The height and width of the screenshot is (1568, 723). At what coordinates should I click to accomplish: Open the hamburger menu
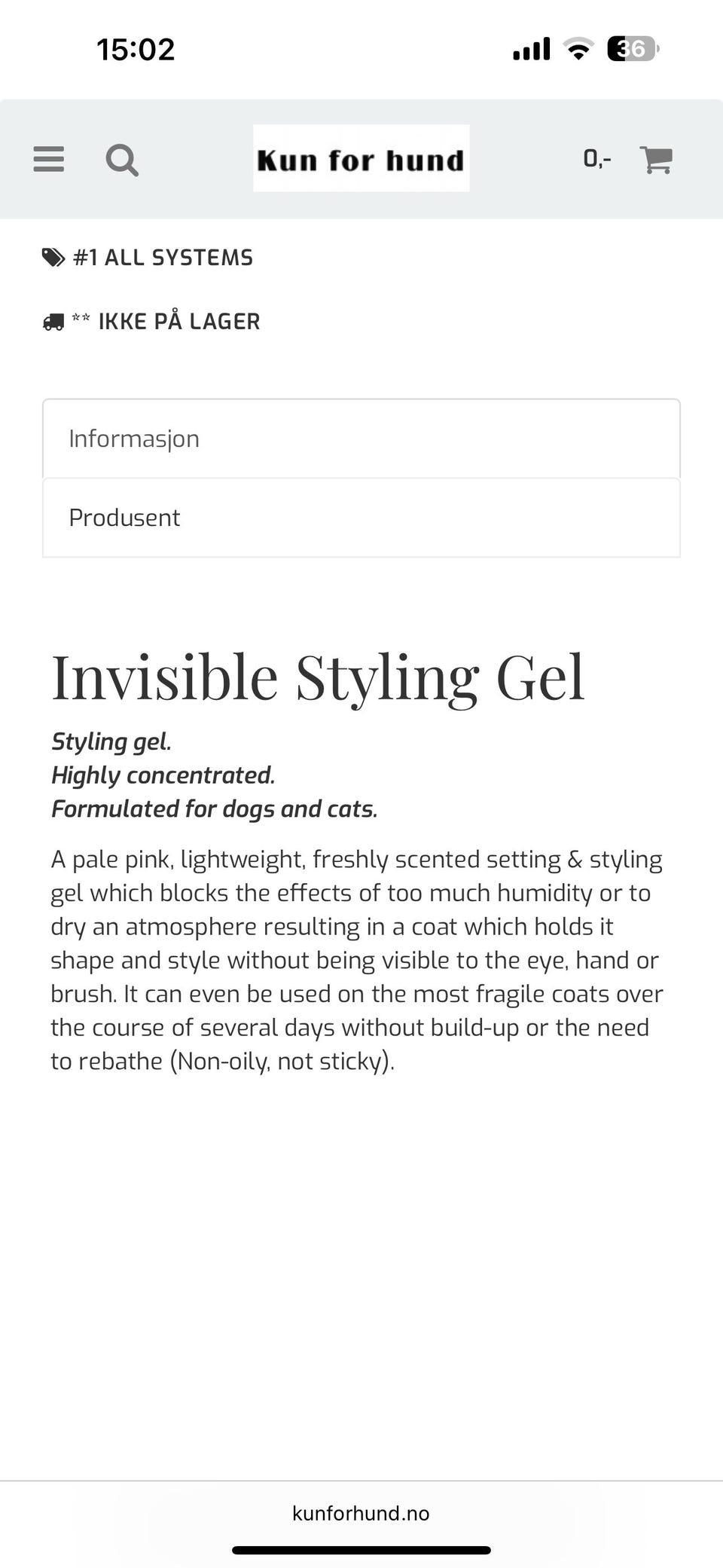pos(49,159)
